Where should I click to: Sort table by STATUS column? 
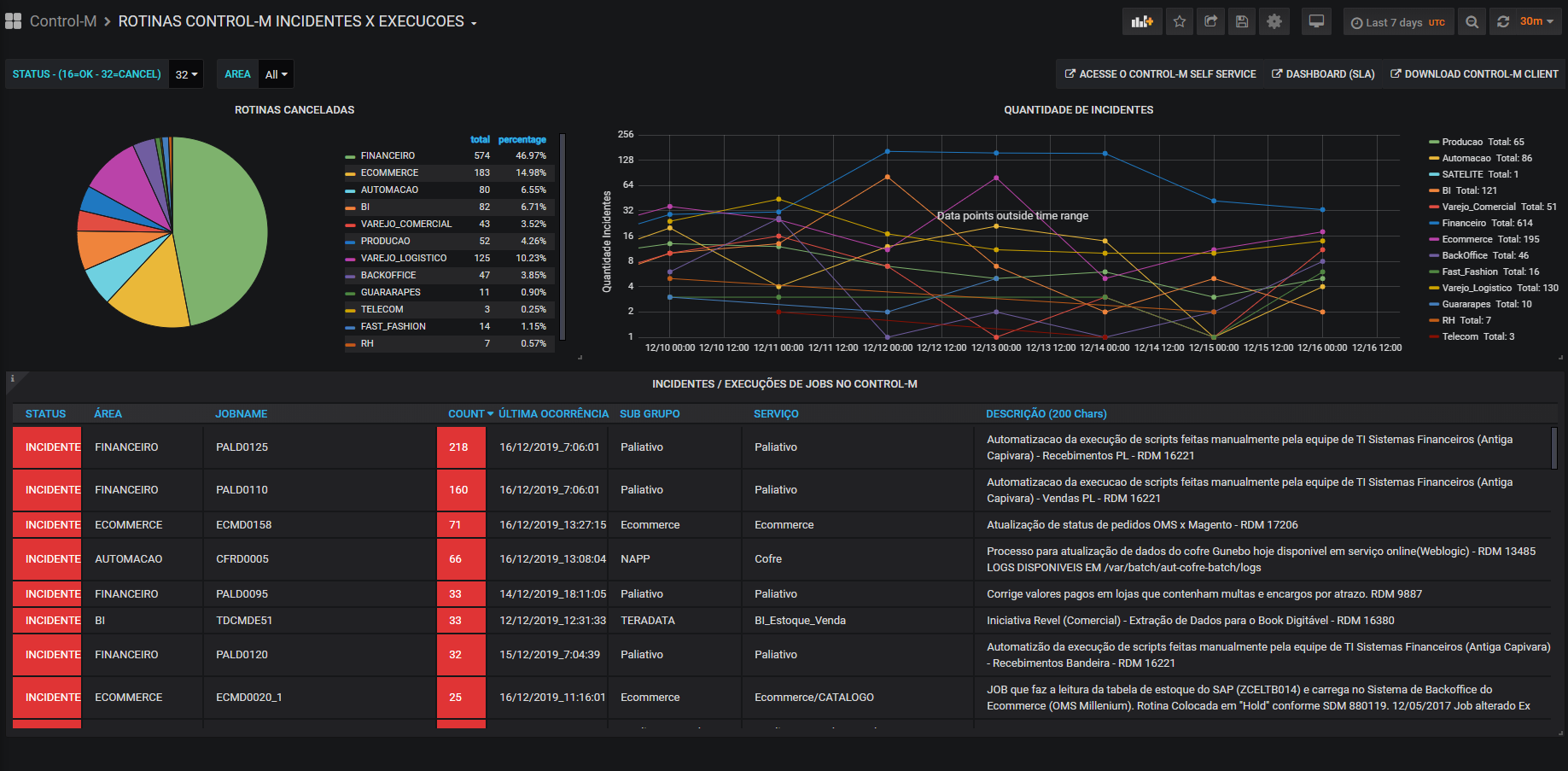(45, 414)
